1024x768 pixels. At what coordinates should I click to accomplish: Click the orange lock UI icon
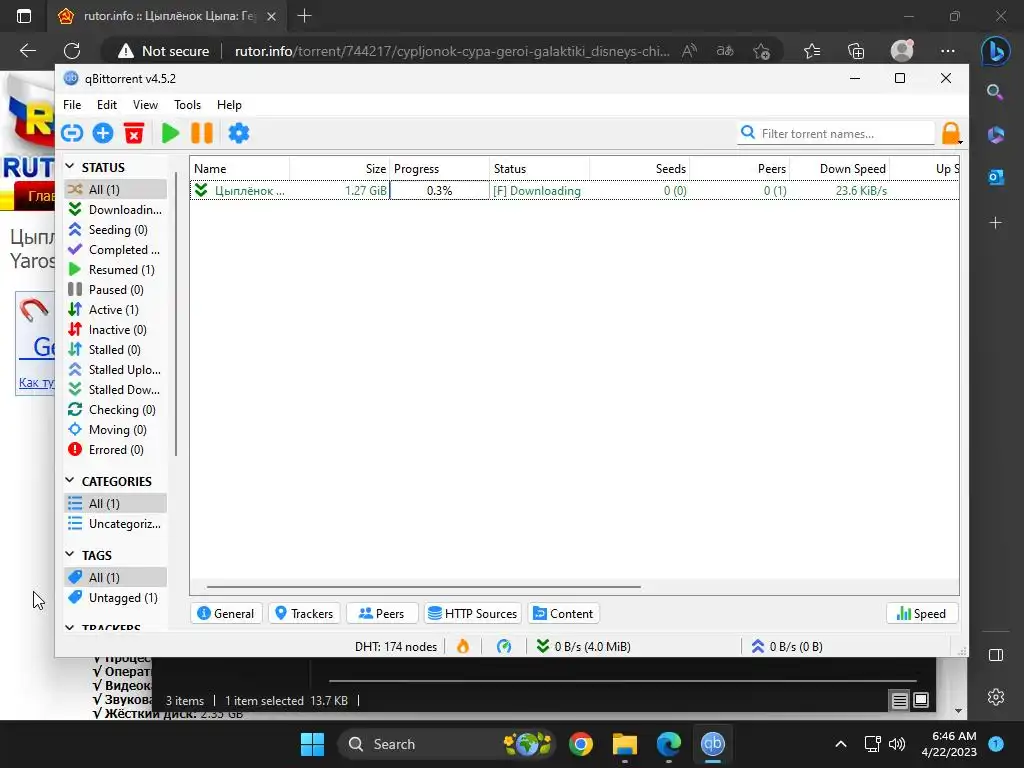click(x=951, y=133)
